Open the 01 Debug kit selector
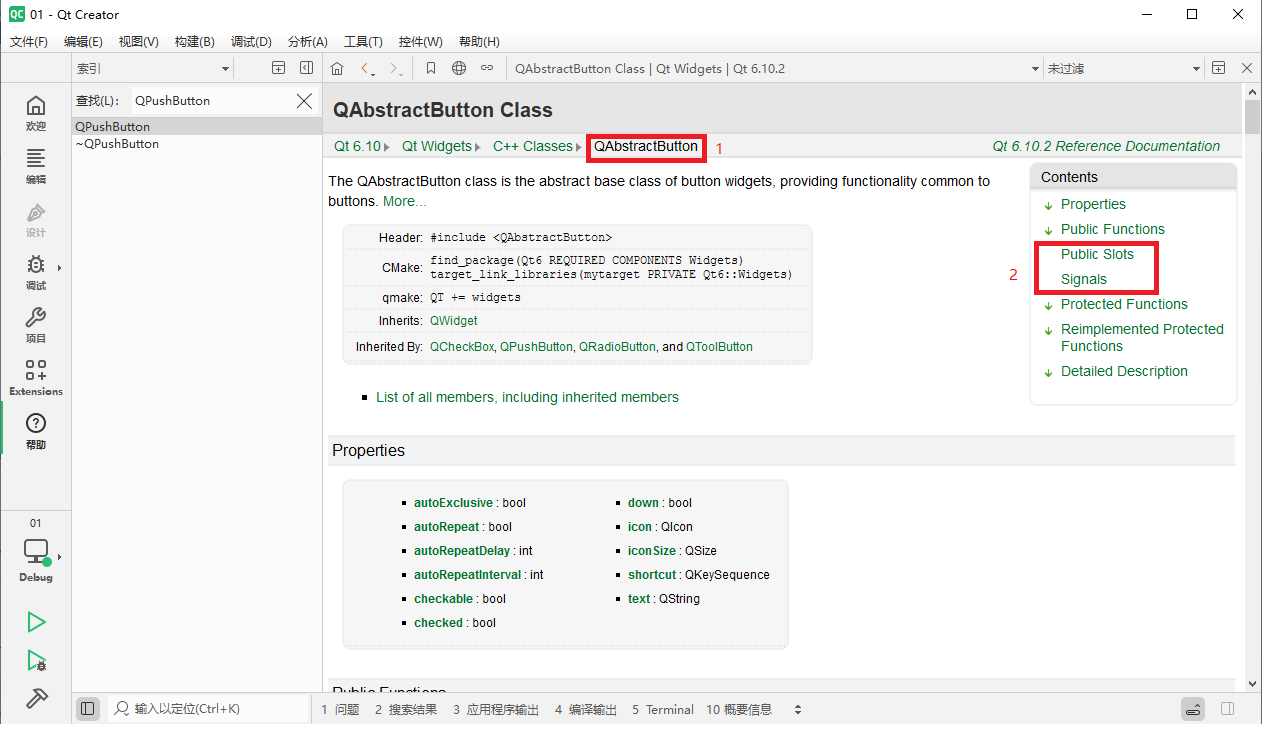The width and height of the screenshot is (1268, 732). pyautogui.click(x=36, y=552)
